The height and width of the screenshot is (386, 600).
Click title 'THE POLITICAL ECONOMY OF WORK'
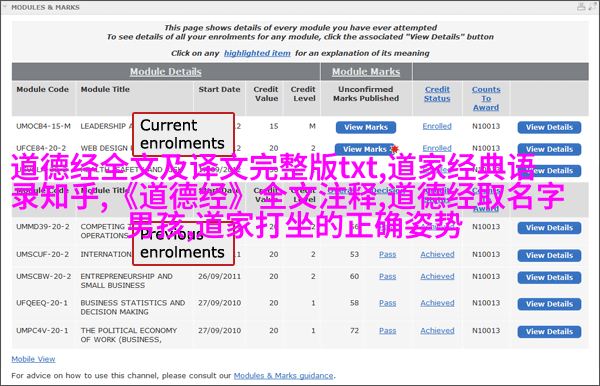click(129, 335)
